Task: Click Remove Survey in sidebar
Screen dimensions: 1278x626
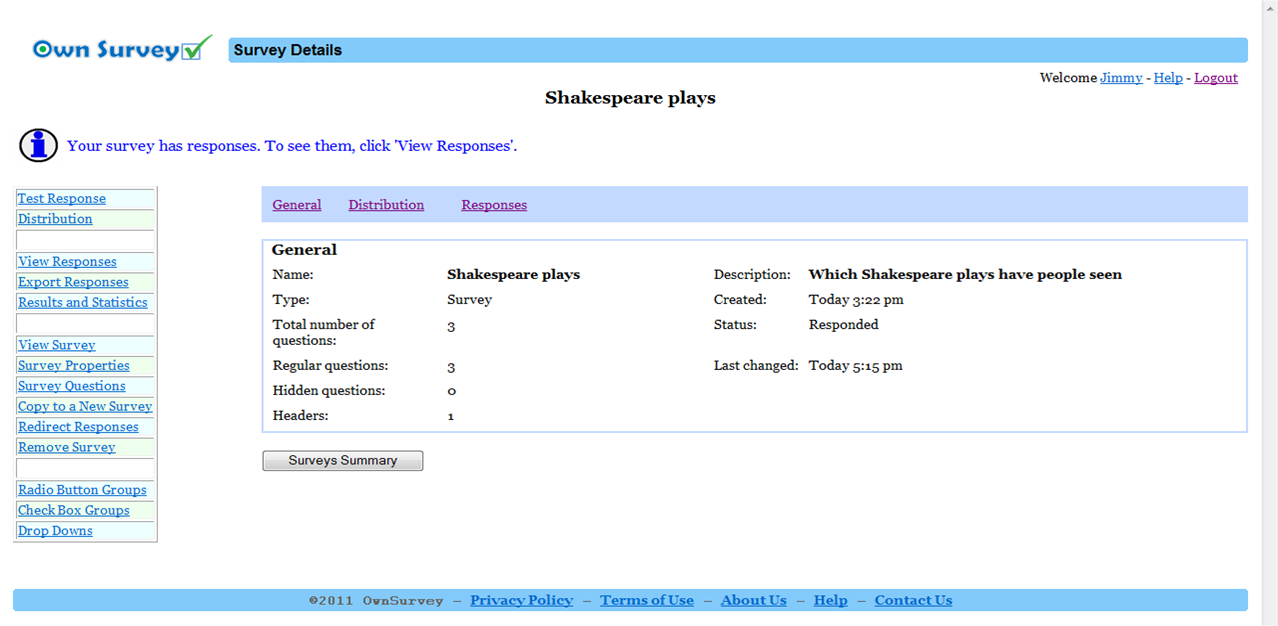Action: pos(66,448)
